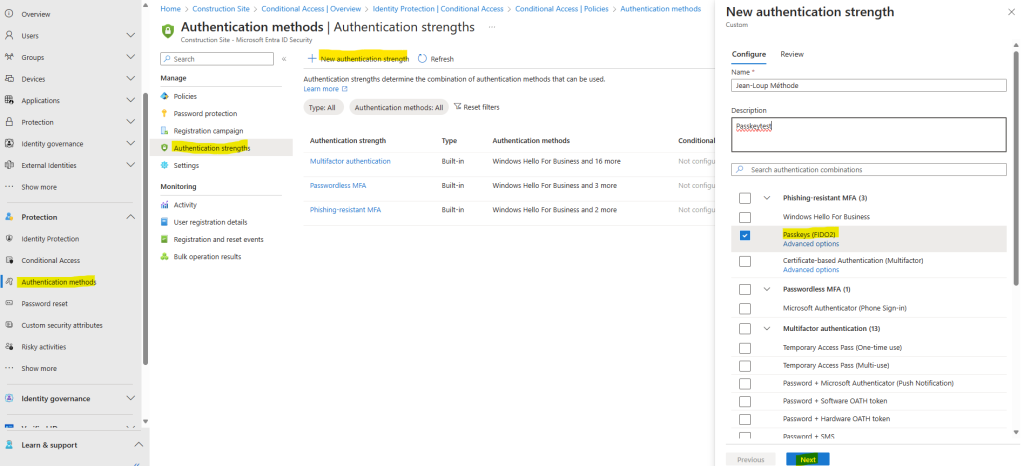This screenshot has width=1024, height=466.
Task: Expand the Devices section chevron
Action: (x=131, y=78)
